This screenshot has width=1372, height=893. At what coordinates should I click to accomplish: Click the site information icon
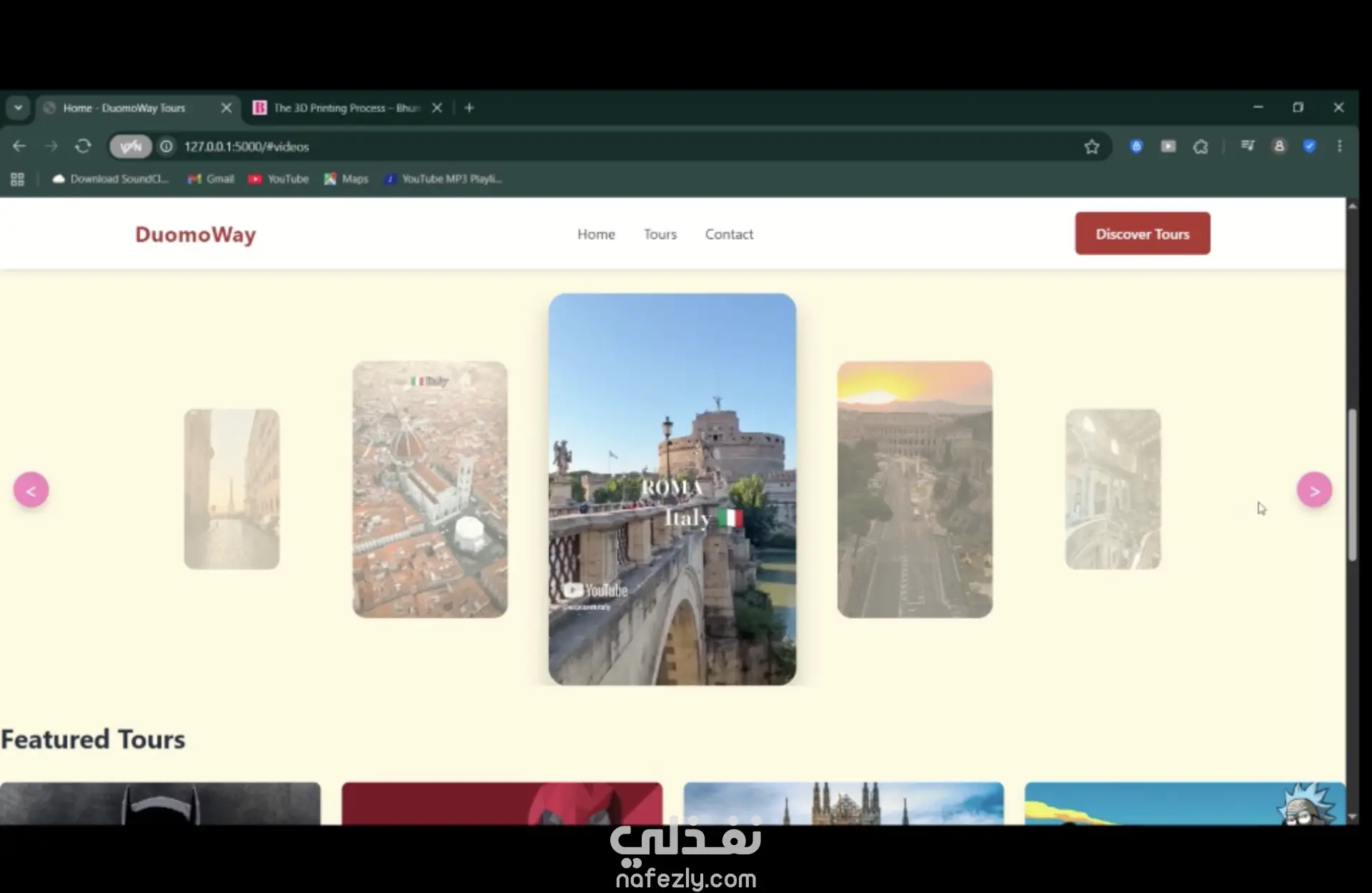pyautogui.click(x=166, y=147)
